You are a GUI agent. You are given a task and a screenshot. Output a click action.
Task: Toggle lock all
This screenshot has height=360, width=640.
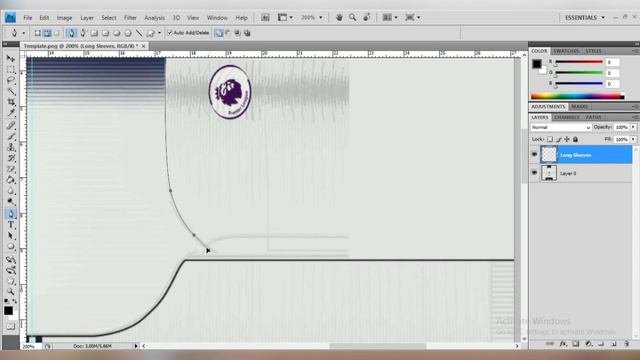coord(576,139)
